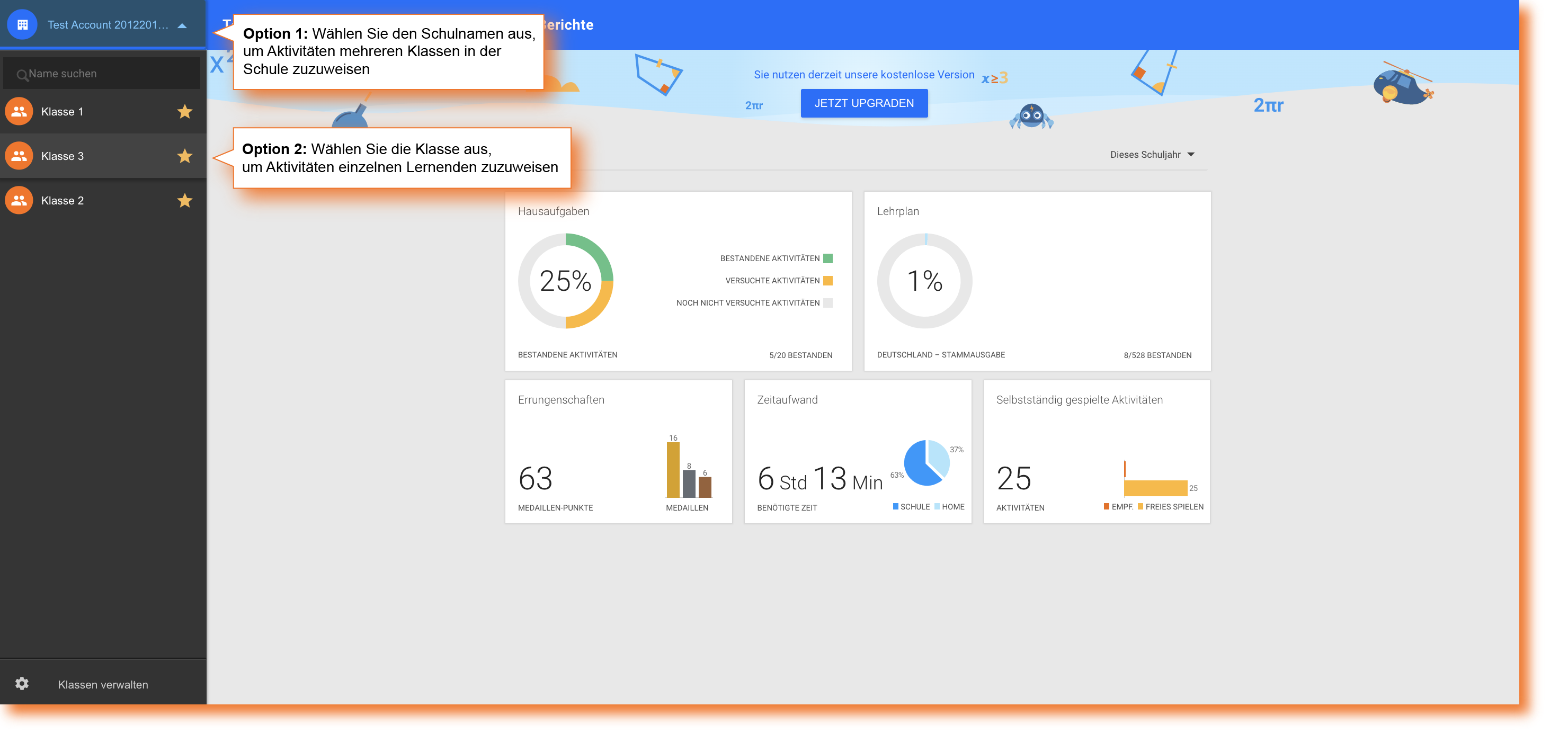Click the 25% homework donut chart
This screenshot has height=751, width=1568.
click(x=565, y=281)
